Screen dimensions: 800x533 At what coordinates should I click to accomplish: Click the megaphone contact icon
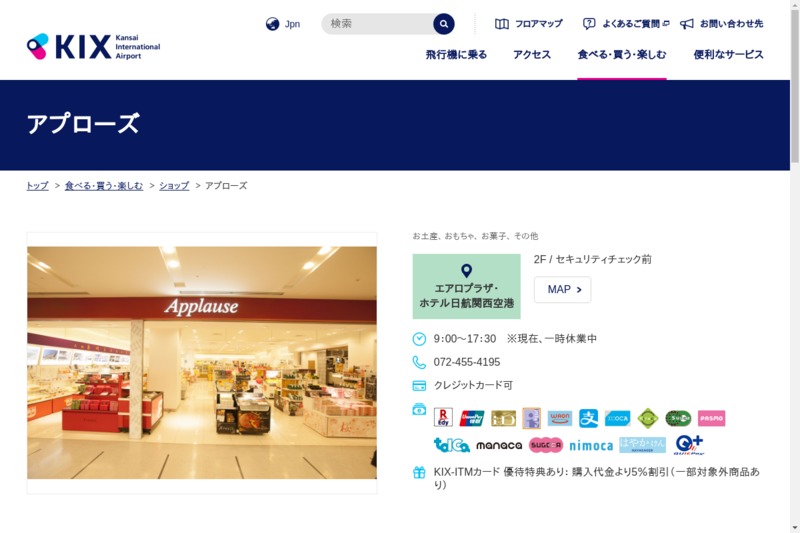click(687, 24)
